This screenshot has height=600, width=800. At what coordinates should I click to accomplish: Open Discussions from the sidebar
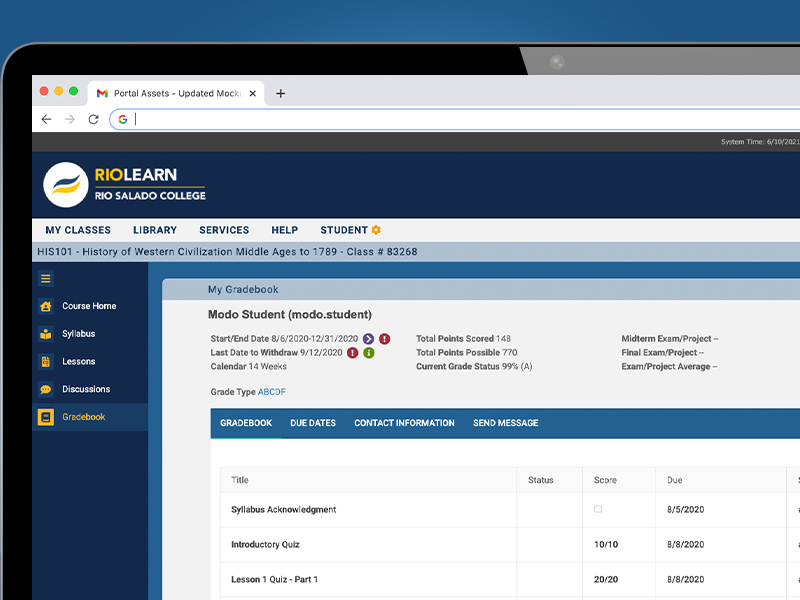click(x=86, y=389)
